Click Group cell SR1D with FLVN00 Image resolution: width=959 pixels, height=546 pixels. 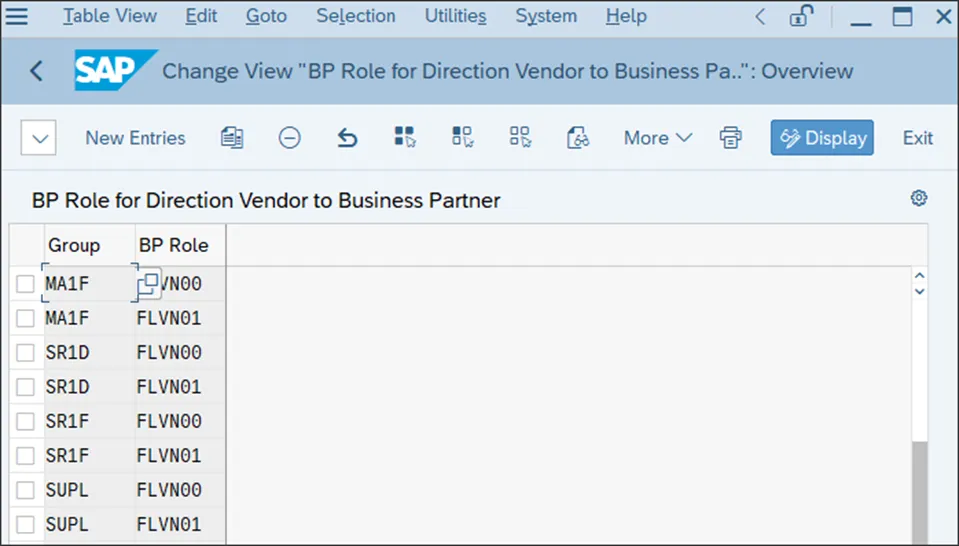pos(89,352)
